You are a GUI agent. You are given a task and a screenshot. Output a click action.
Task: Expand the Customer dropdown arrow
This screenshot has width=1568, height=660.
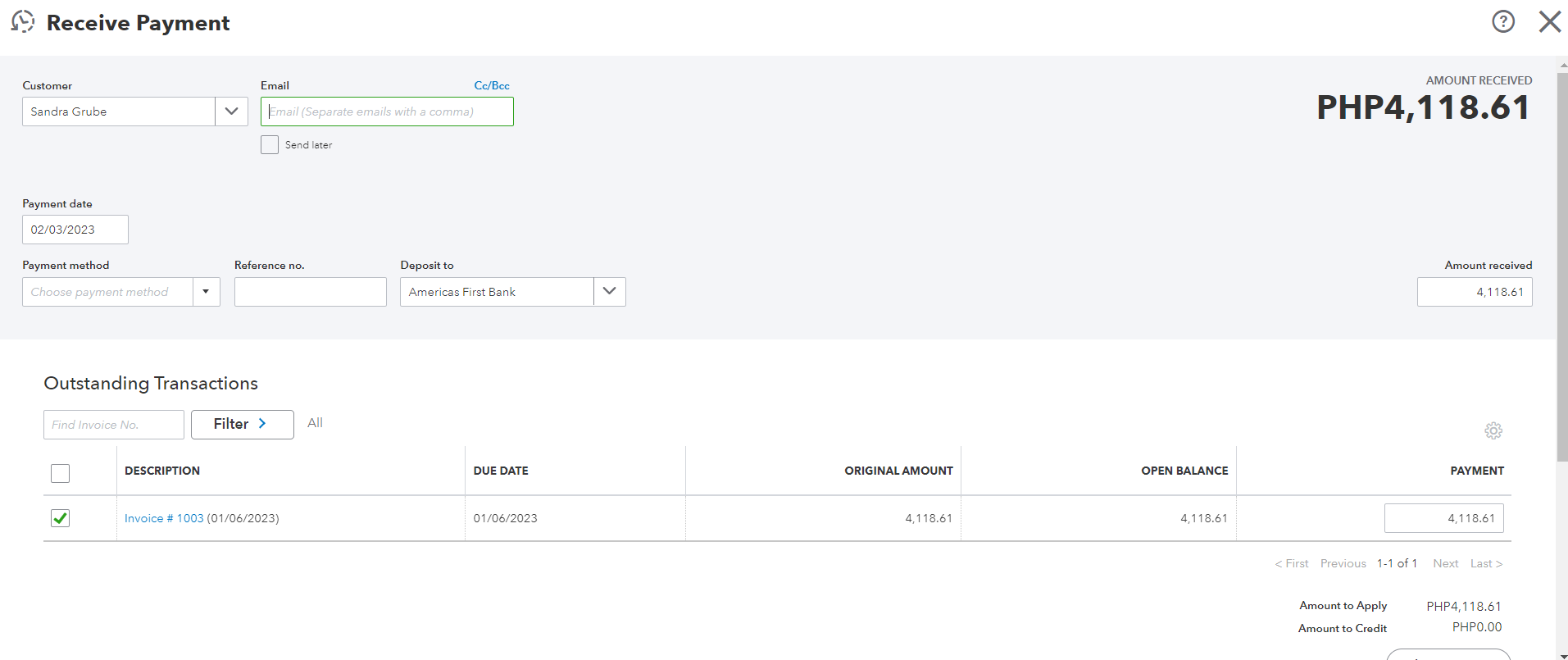[231, 112]
